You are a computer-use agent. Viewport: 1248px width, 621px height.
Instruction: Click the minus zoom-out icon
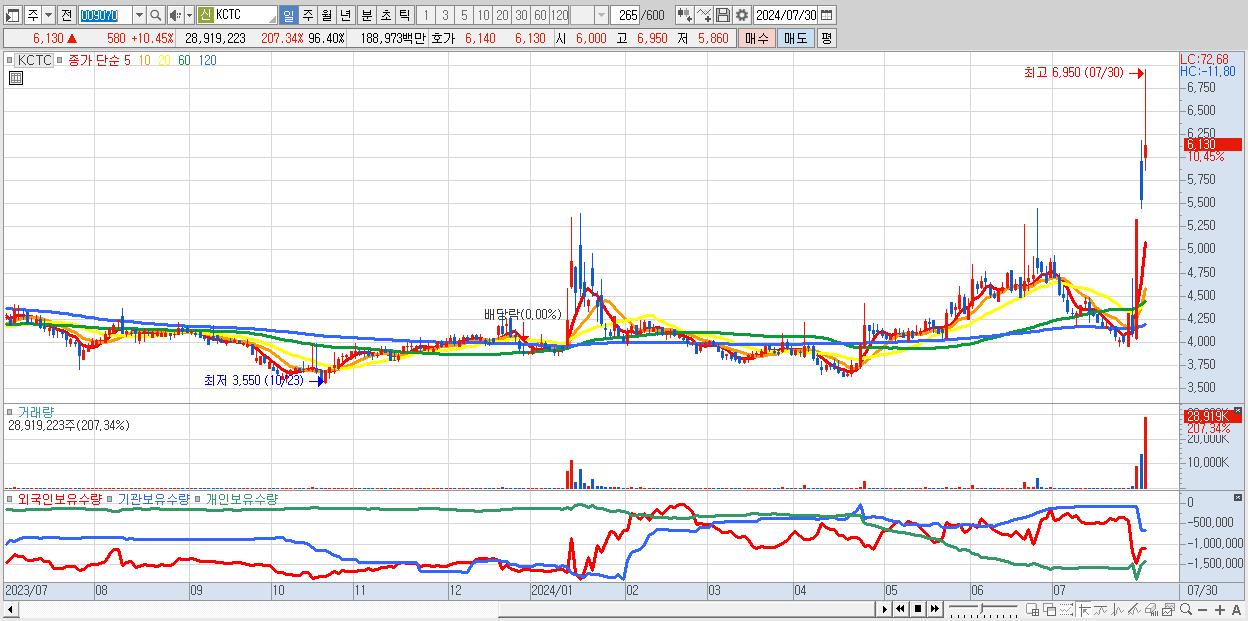(x=1202, y=610)
